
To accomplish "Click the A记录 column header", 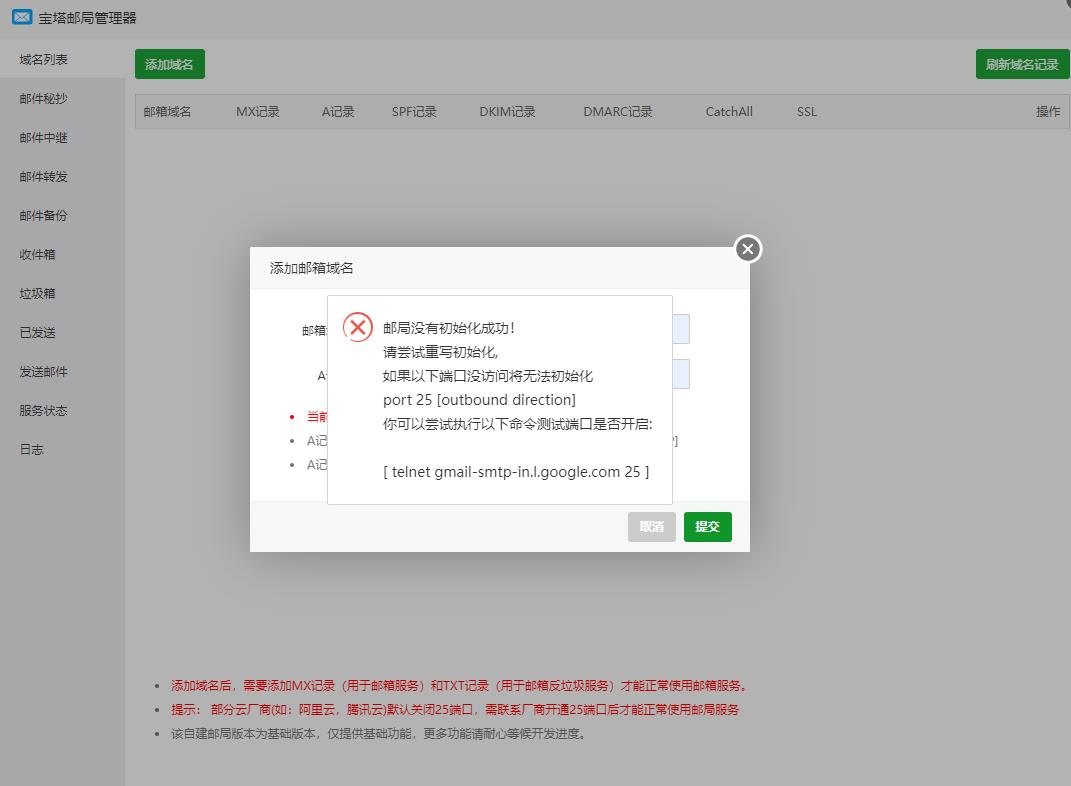I will (x=337, y=111).
